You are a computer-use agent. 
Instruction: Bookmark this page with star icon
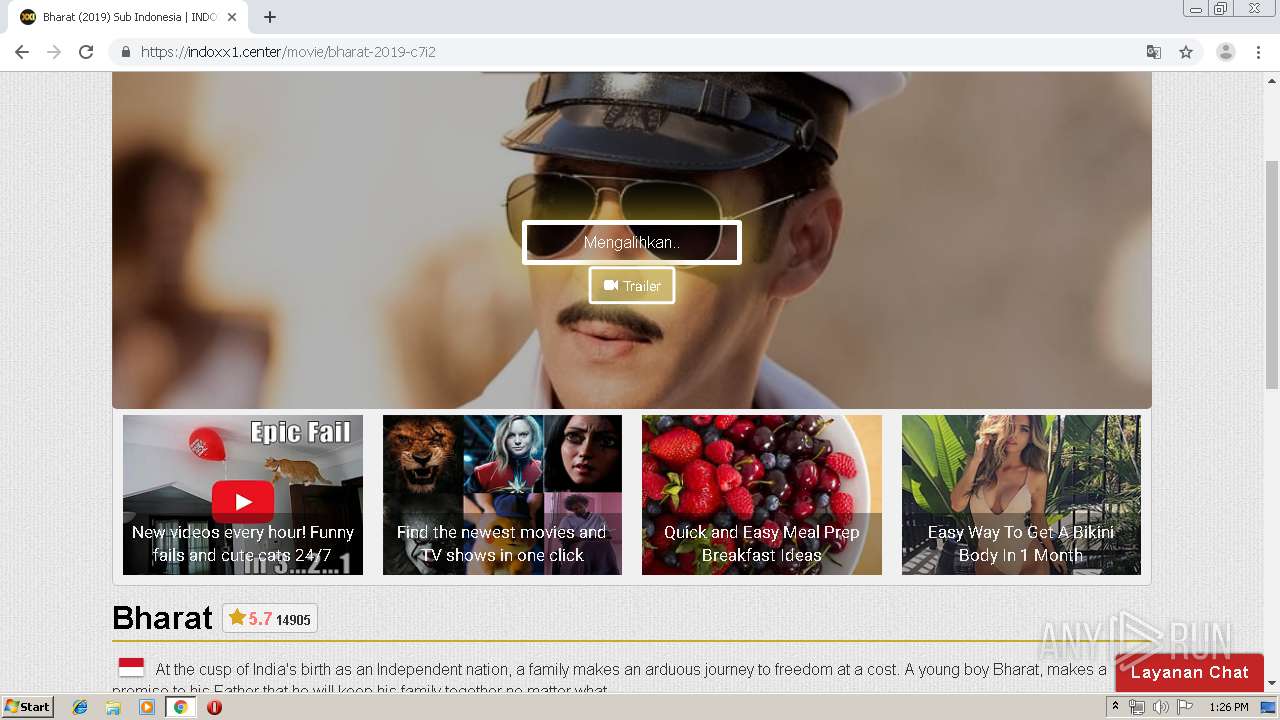pos(1186,52)
